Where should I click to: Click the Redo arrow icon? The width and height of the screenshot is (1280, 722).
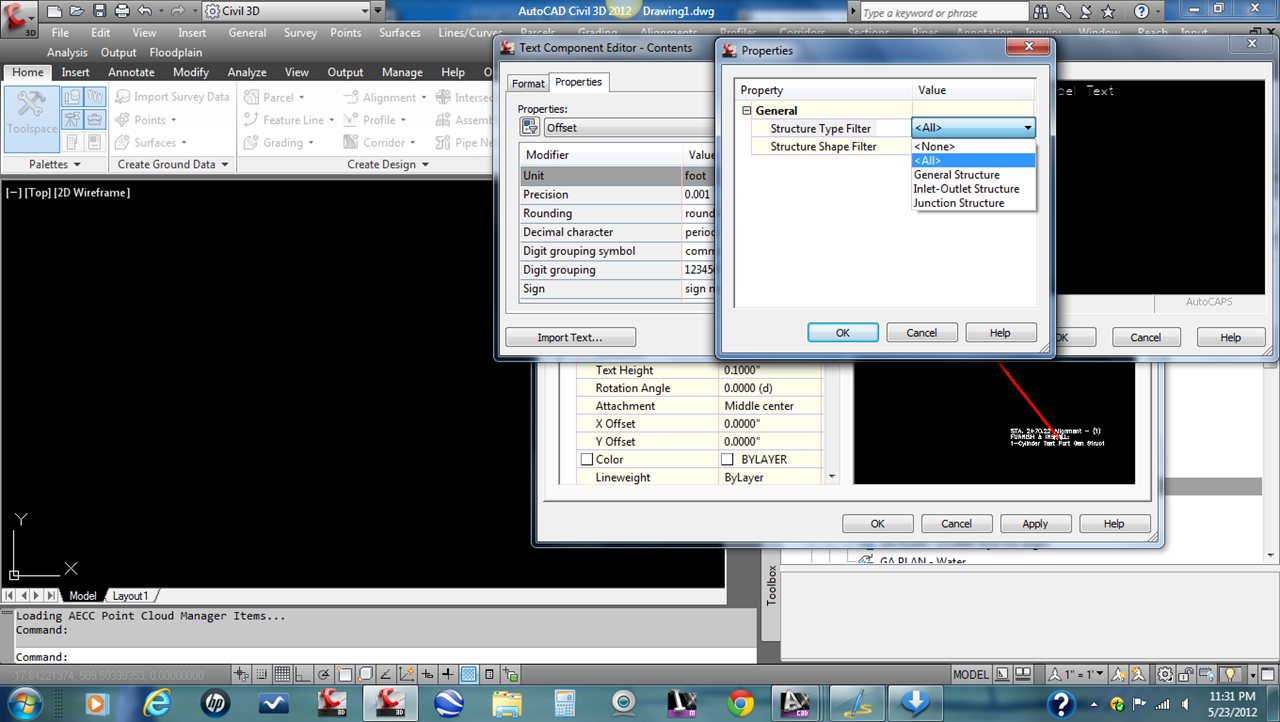coord(177,12)
